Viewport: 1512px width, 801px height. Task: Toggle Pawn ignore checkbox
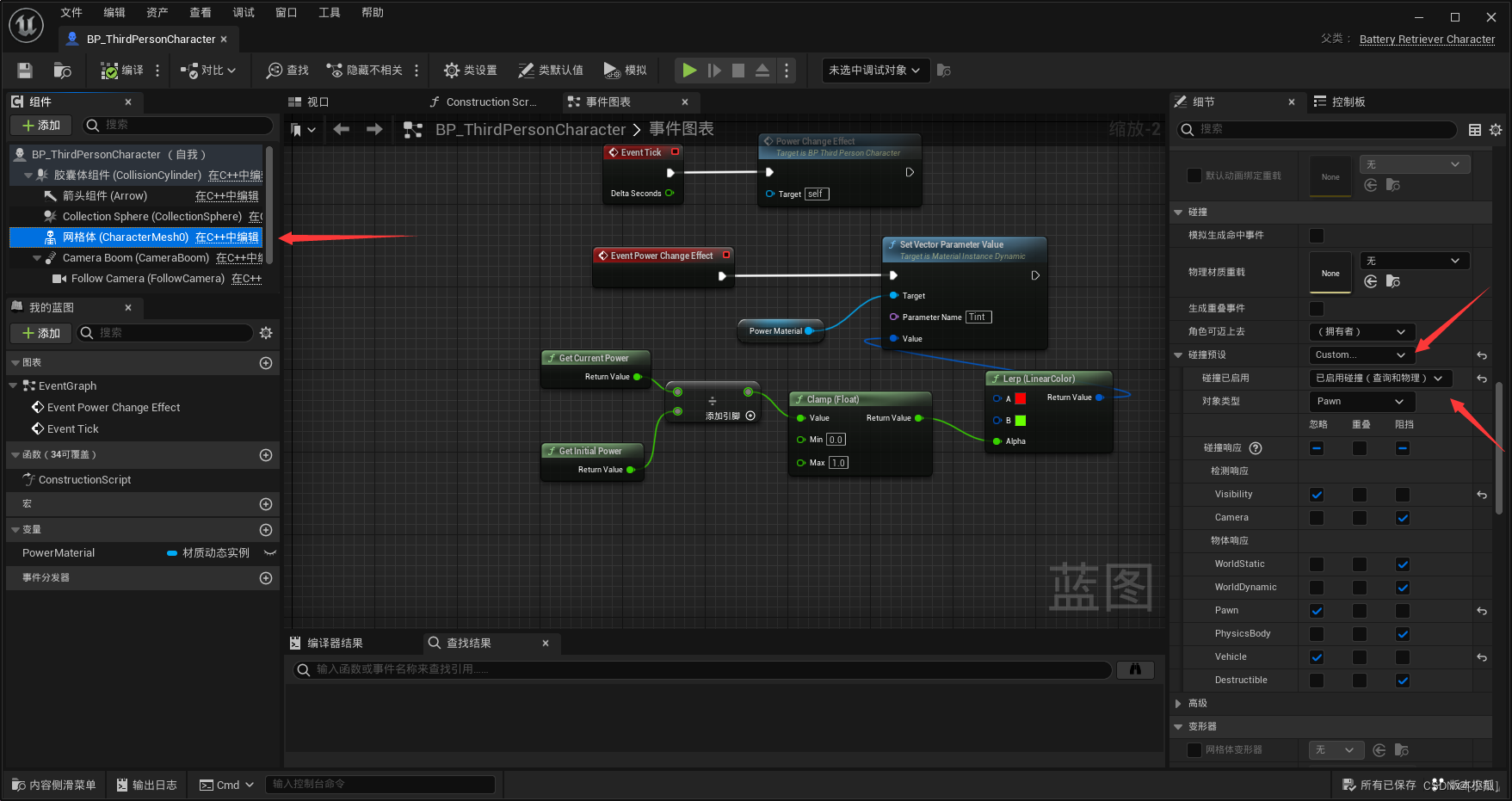[x=1317, y=611]
